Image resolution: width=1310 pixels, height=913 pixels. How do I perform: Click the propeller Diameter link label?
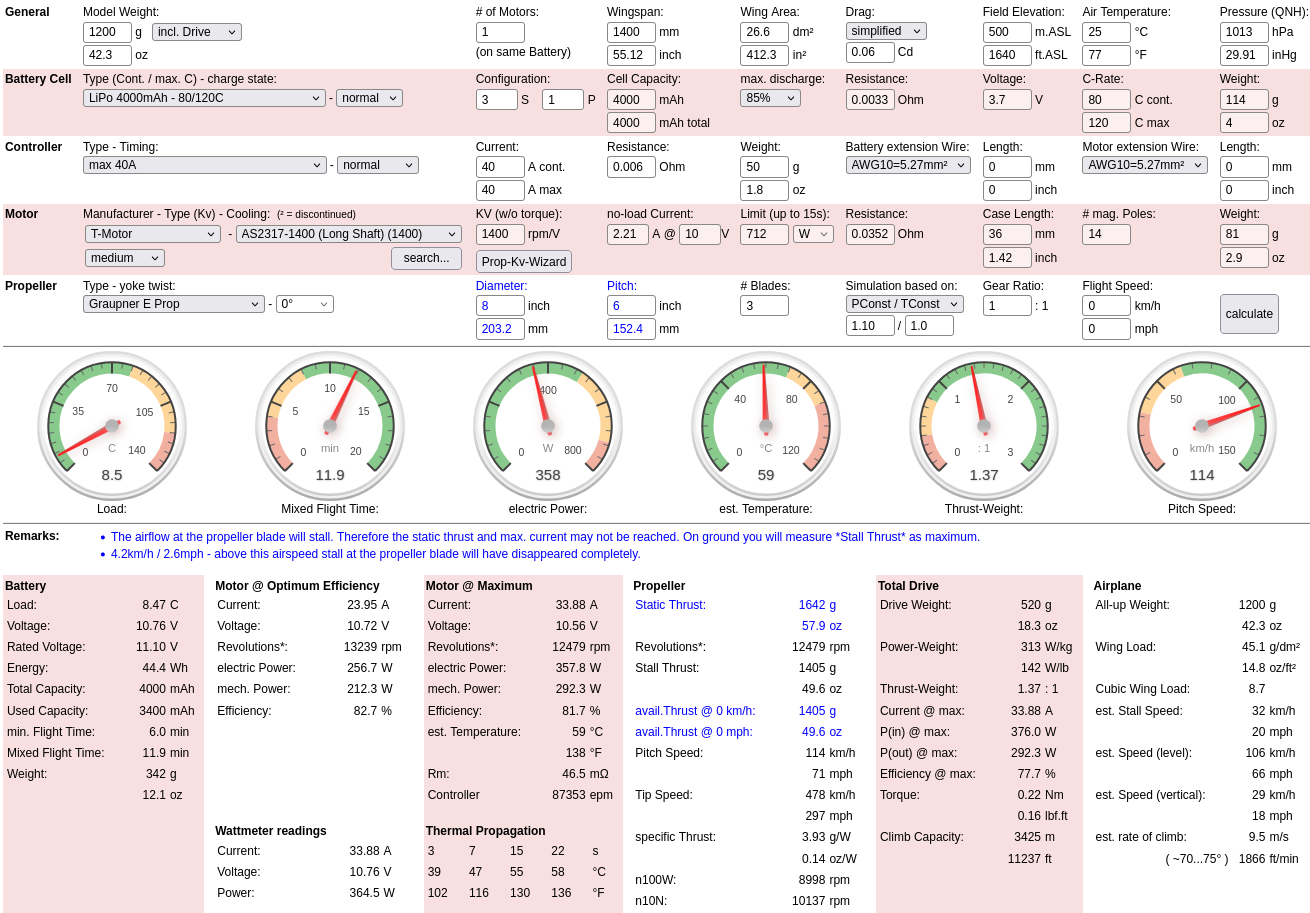point(501,285)
